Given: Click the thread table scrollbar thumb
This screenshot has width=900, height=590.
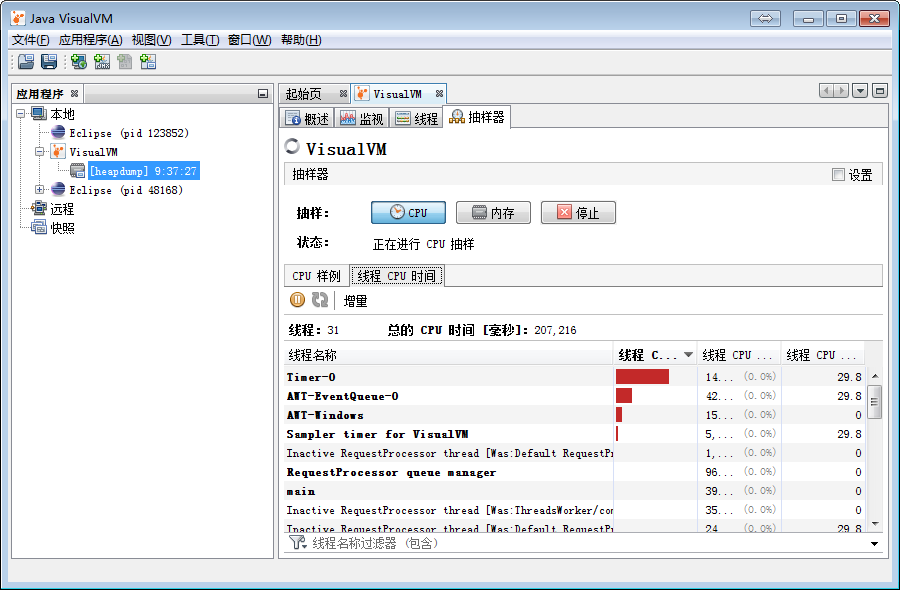Looking at the screenshot, I should (x=875, y=402).
